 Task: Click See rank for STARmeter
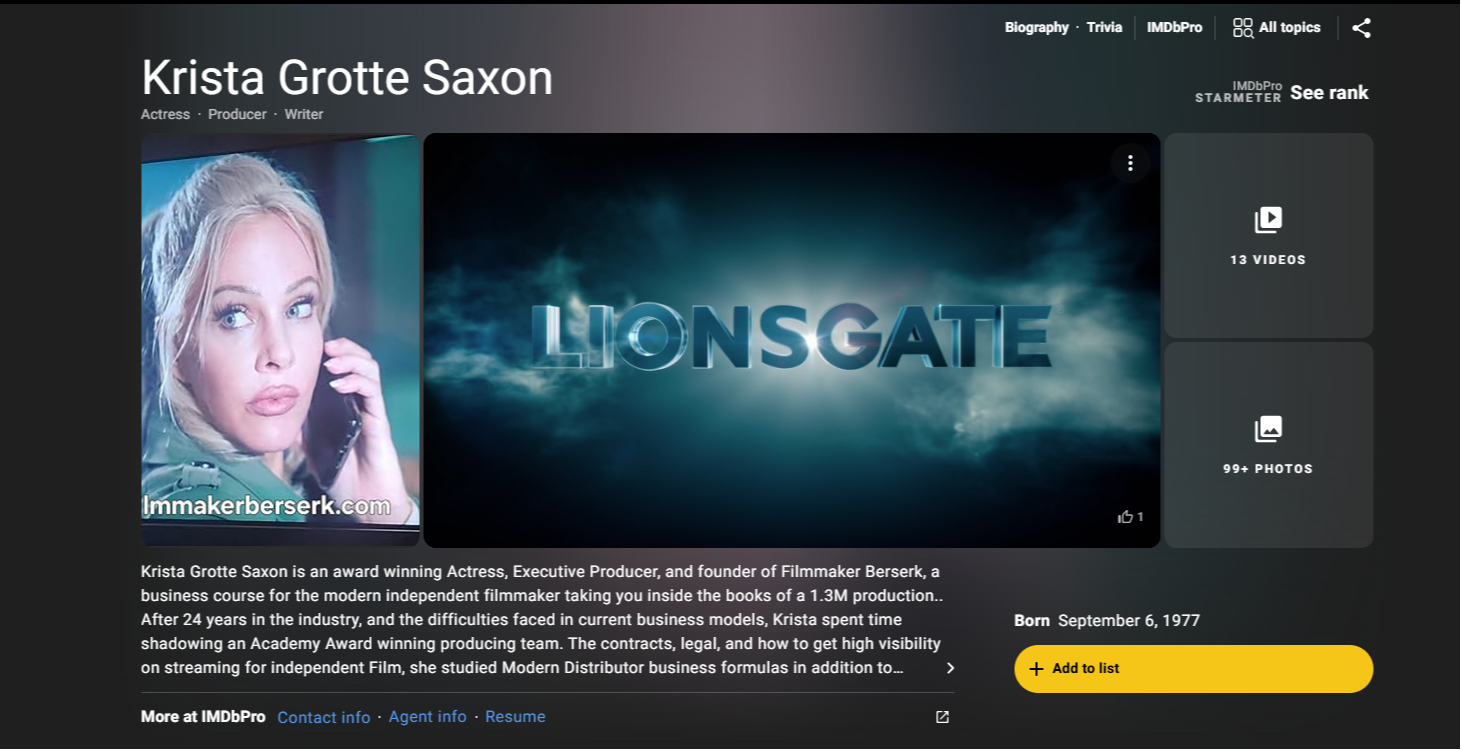tap(1329, 93)
